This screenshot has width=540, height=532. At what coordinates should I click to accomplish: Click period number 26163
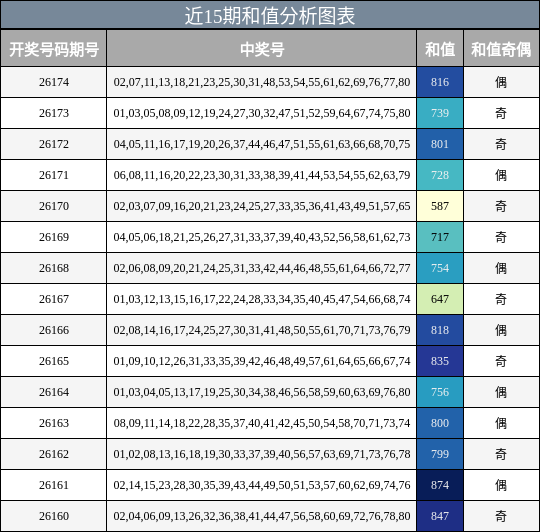click(54, 423)
